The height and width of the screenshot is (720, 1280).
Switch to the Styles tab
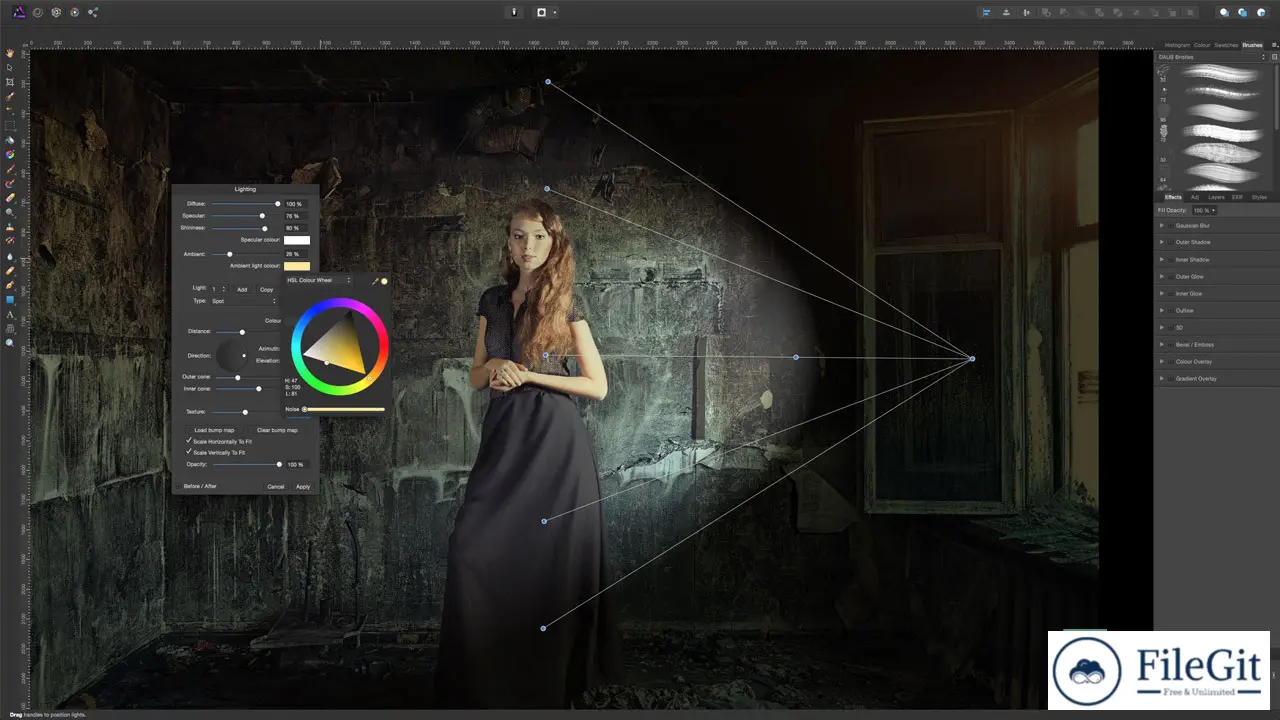click(x=1259, y=197)
